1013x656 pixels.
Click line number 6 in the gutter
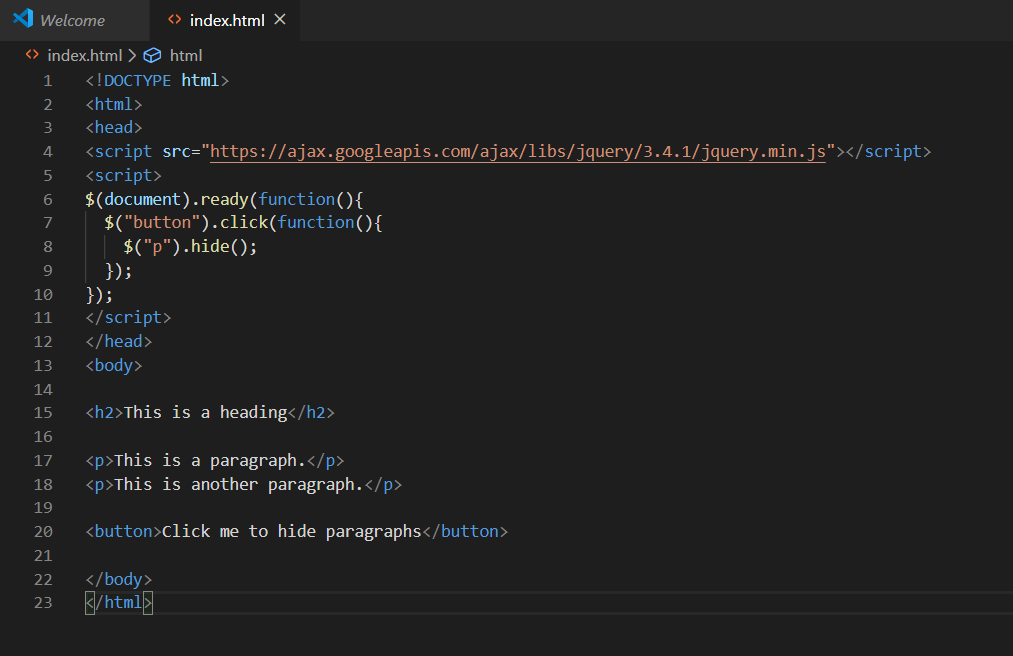coord(47,198)
